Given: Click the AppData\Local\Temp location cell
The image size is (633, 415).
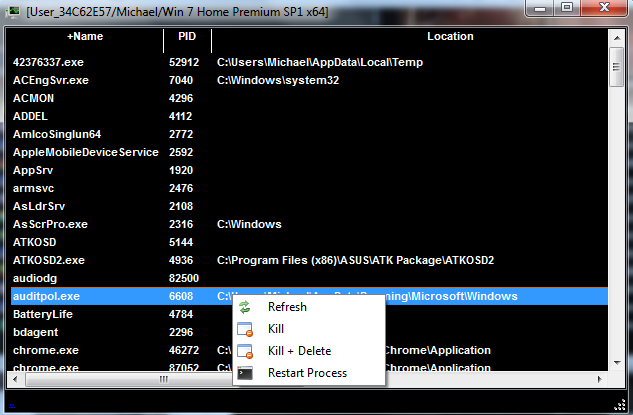Looking at the screenshot, I should point(320,63).
